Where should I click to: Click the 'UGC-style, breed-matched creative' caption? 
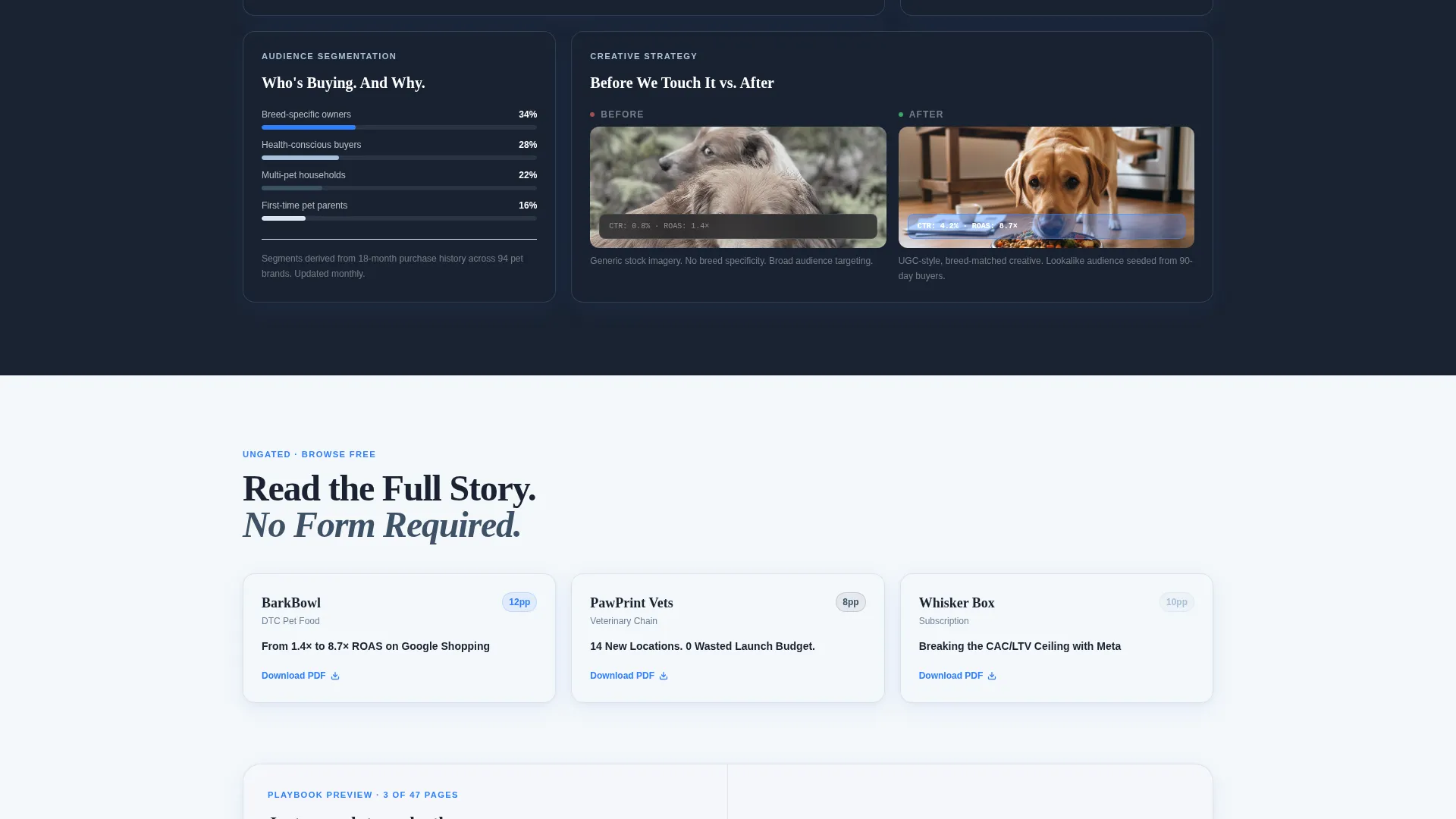(x=1046, y=268)
